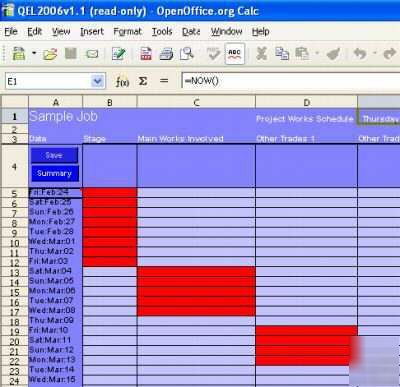Click the formula input line with =NOW()
Screen dimensions: 400x387
pos(291,81)
